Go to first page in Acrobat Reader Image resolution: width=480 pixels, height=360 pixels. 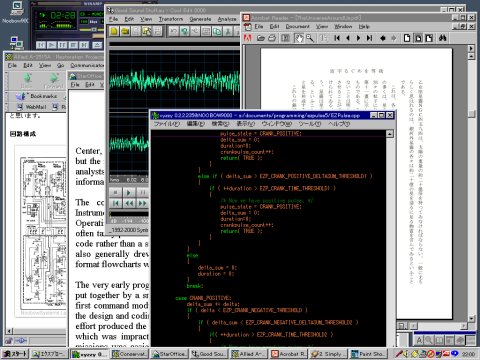point(337,38)
